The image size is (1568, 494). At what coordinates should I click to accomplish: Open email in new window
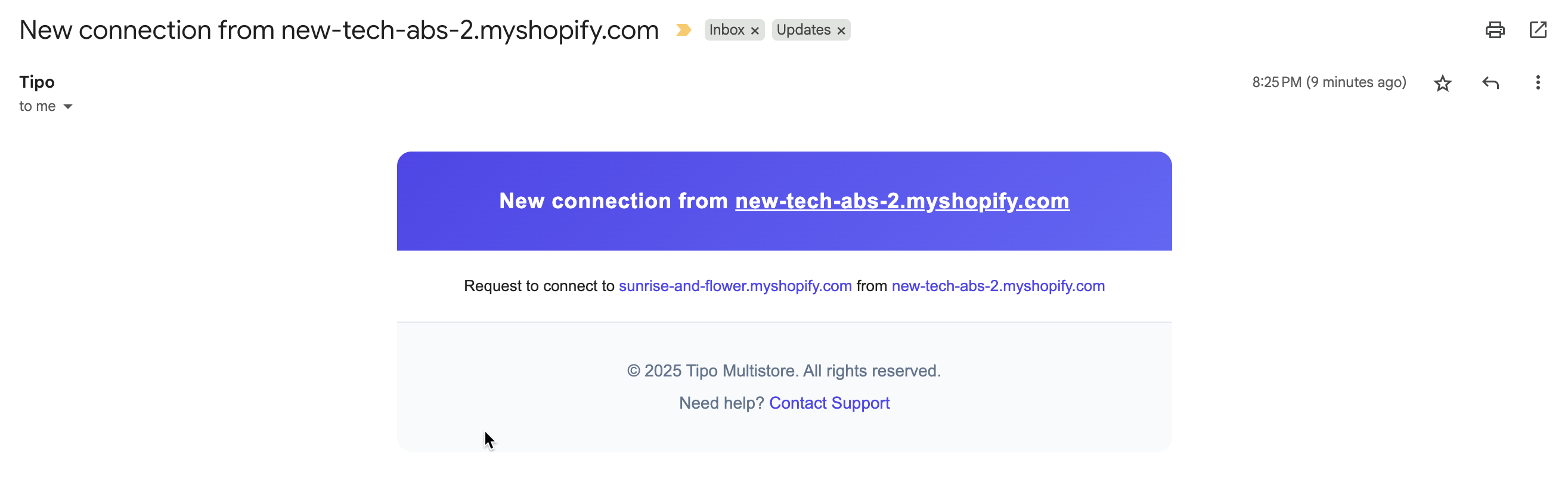pyautogui.click(x=1538, y=30)
